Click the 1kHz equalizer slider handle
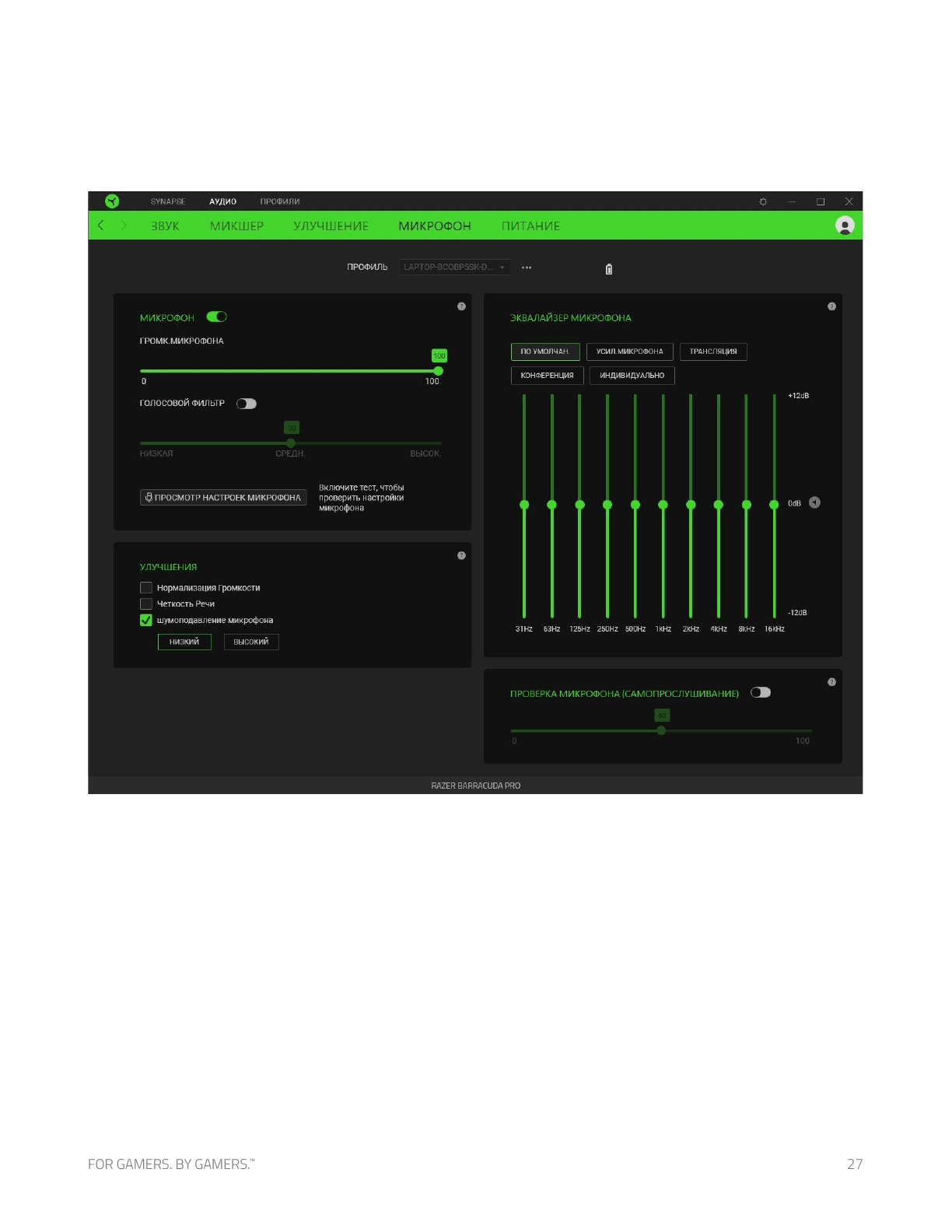Screen dimensions: 952x1232 [x=663, y=505]
